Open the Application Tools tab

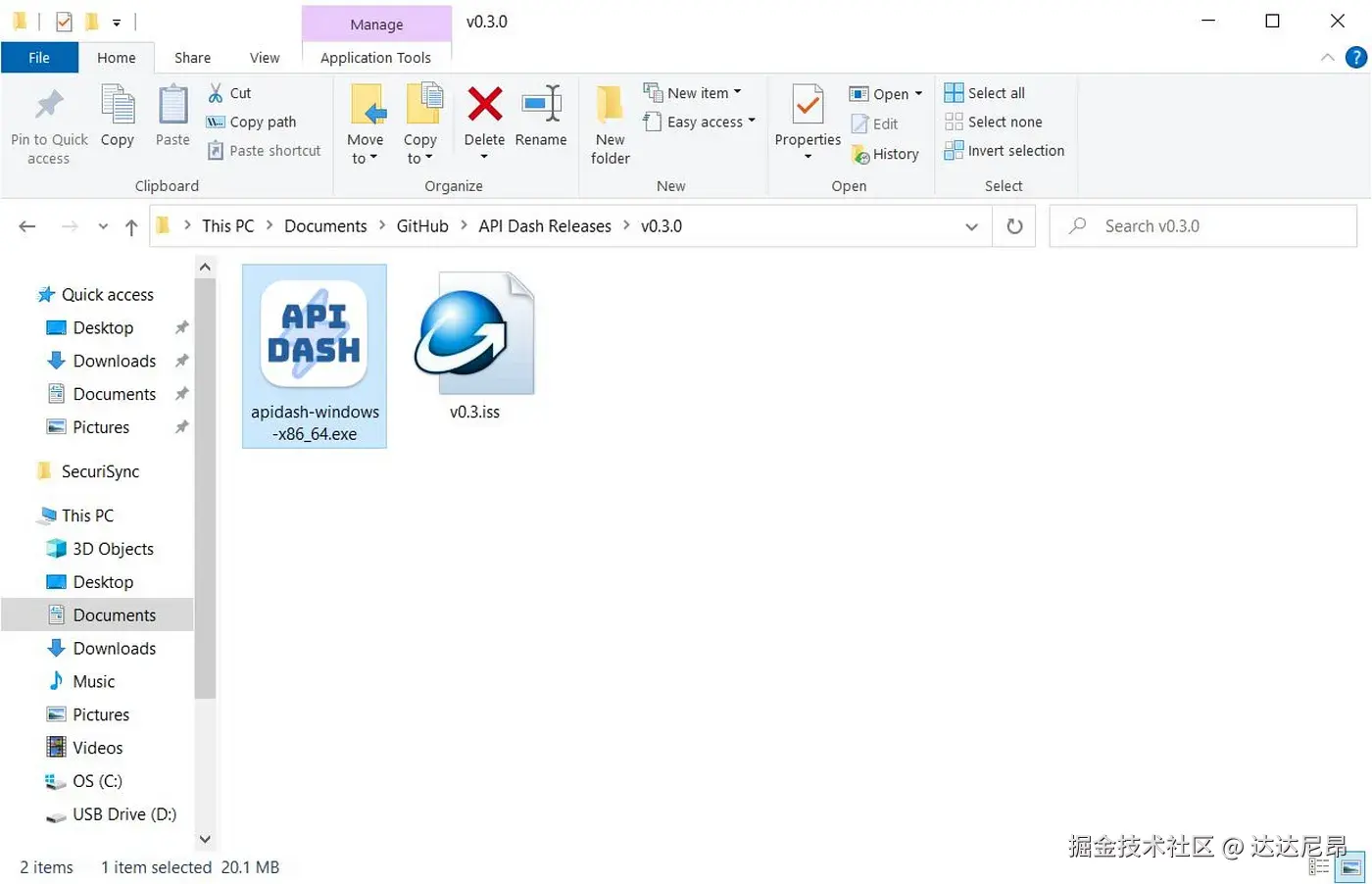pos(376,57)
